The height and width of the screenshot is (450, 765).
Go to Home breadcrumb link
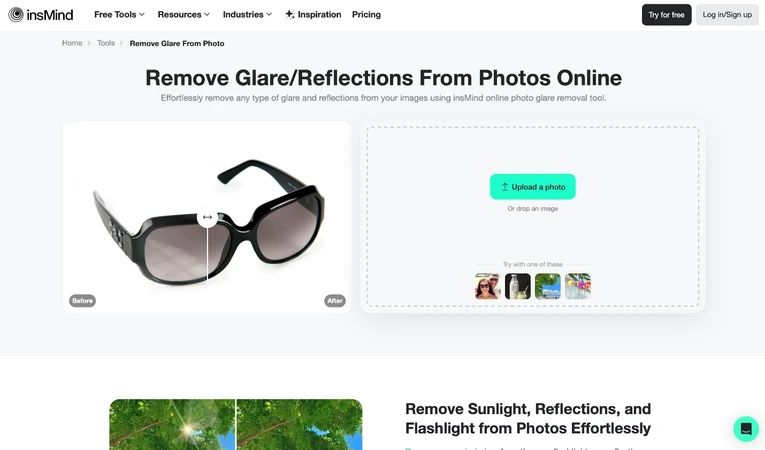[72, 43]
